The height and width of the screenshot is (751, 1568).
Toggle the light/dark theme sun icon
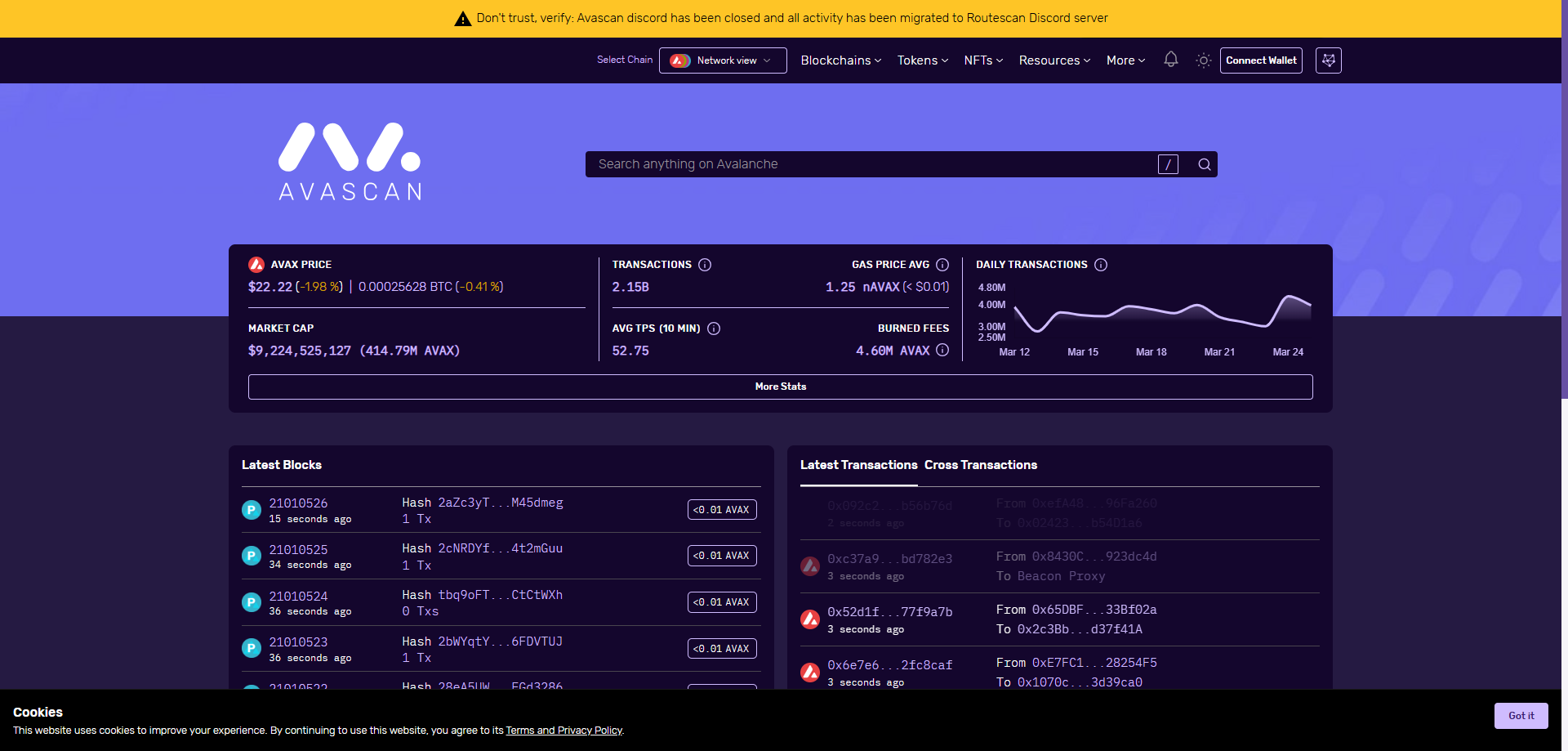[1203, 60]
